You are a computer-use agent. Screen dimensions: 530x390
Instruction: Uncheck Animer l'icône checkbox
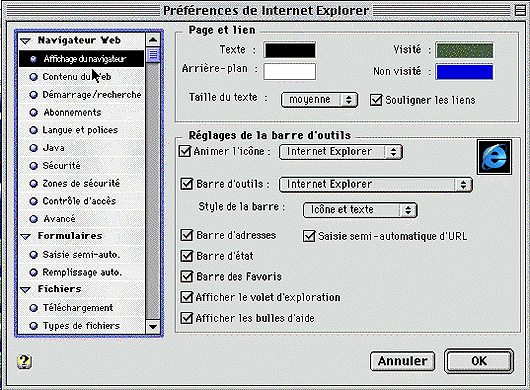(185, 151)
